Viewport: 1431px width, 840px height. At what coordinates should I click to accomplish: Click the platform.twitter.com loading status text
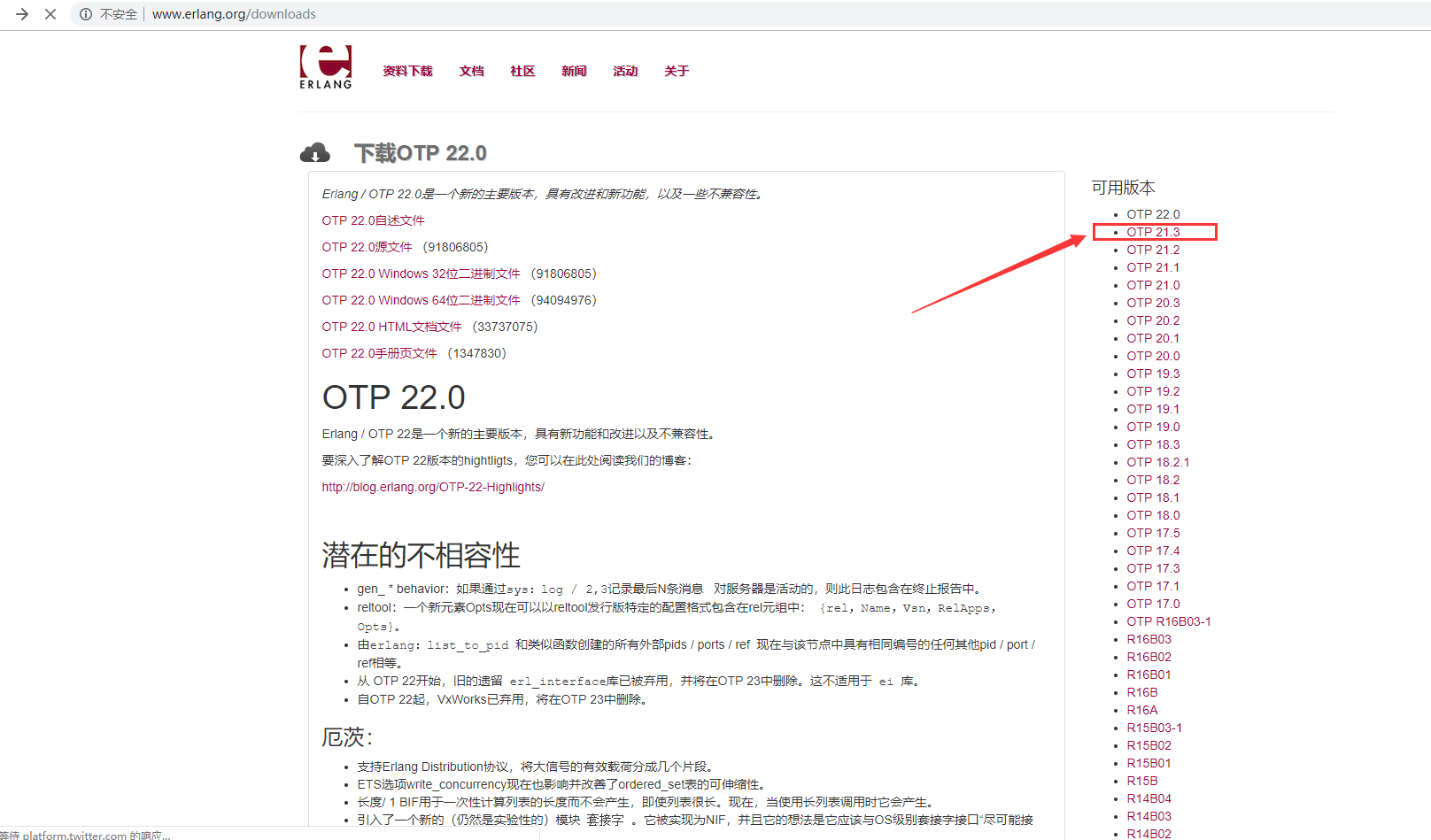click(85, 835)
